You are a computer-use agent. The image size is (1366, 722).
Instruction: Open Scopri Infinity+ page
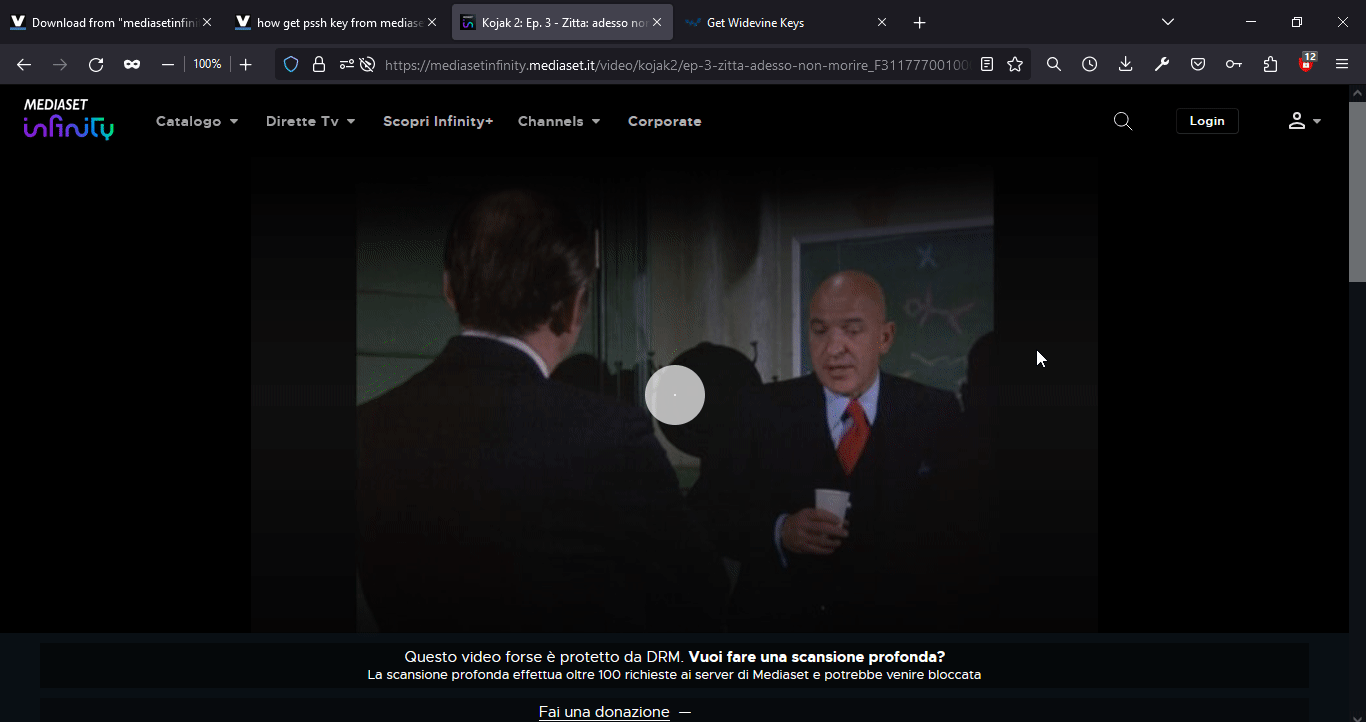[x=438, y=121]
